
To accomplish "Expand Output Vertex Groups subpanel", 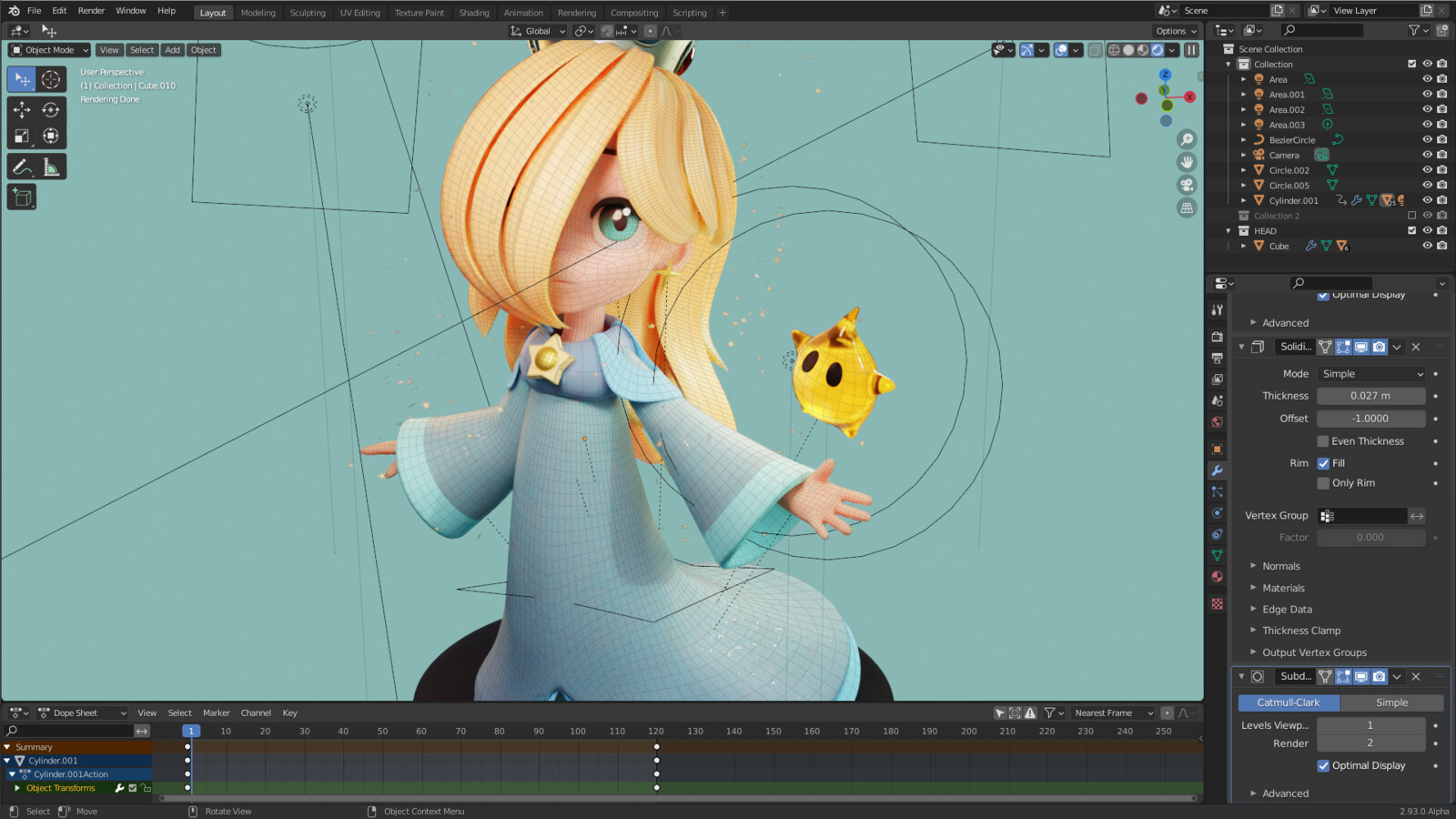I will coord(1314,652).
